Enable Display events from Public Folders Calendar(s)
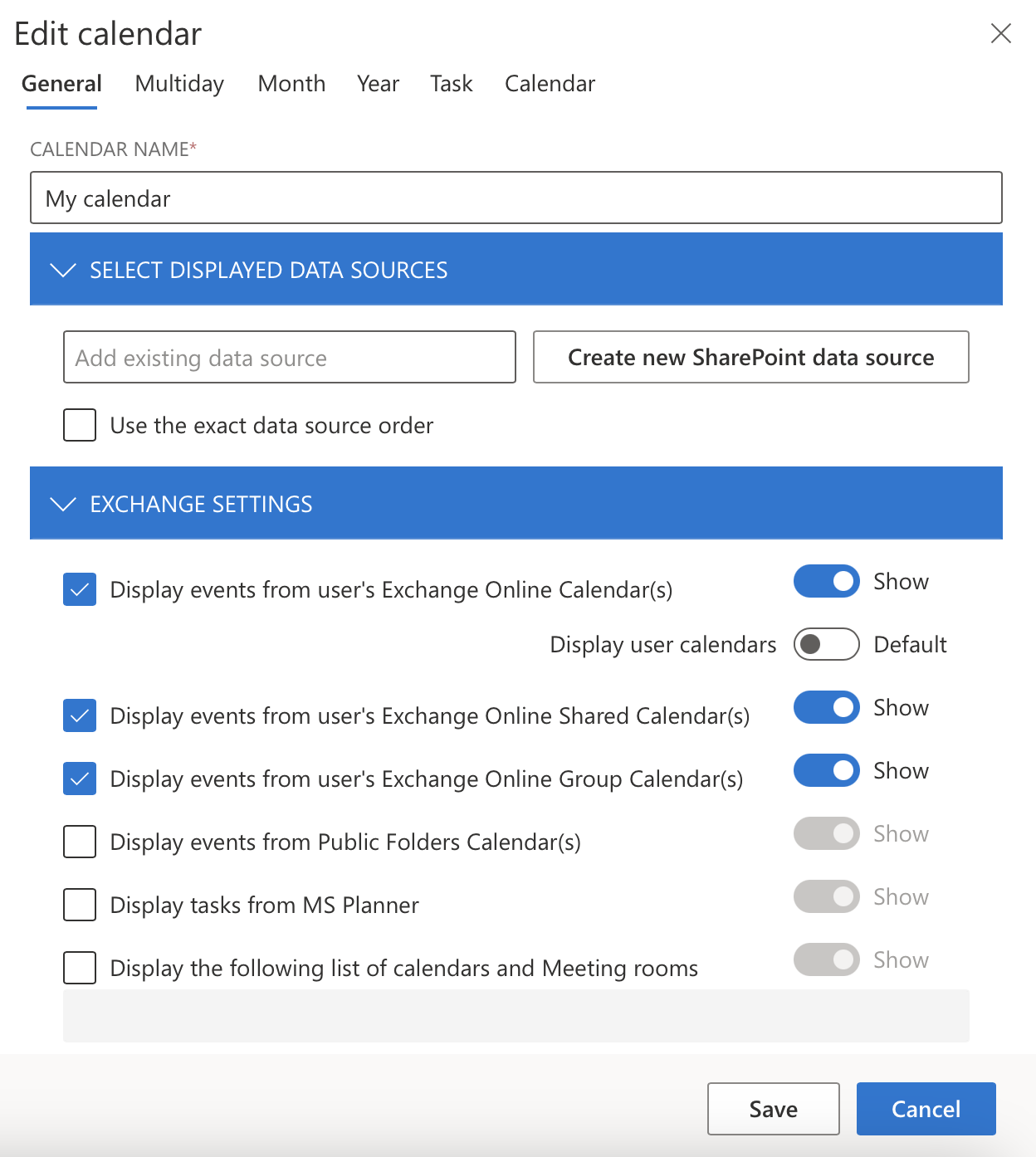The image size is (1036, 1157). pyautogui.click(x=79, y=842)
